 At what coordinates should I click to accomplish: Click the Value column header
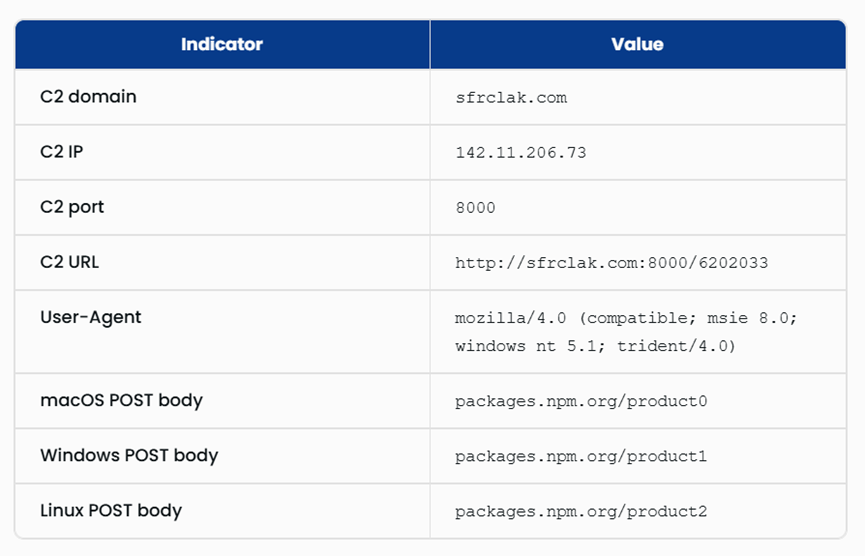[x=637, y=44]
